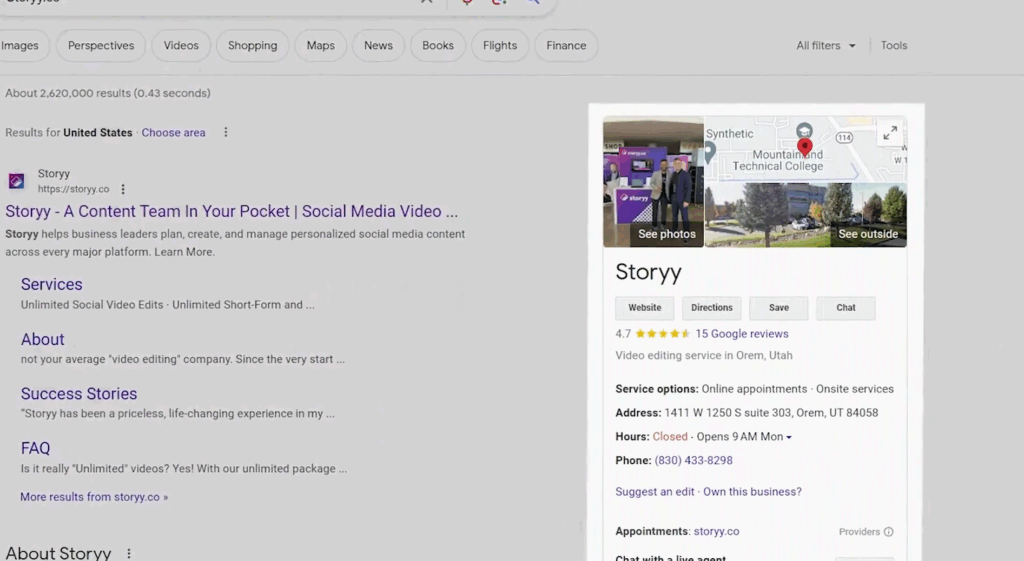Select the Perspectives filter tab

[x=101, y=46]
